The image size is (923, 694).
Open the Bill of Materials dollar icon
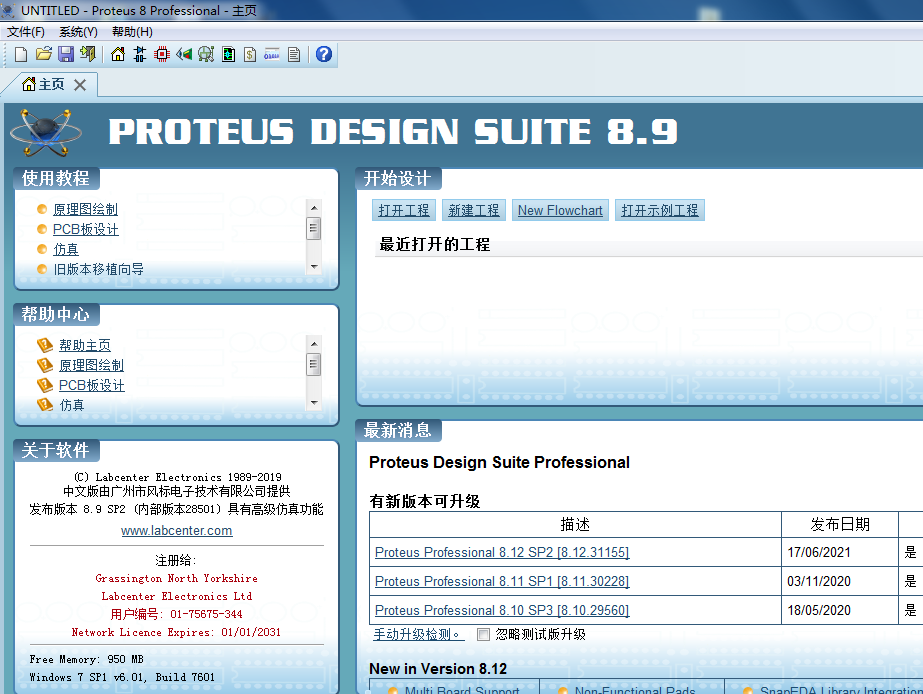pos(250,54)
